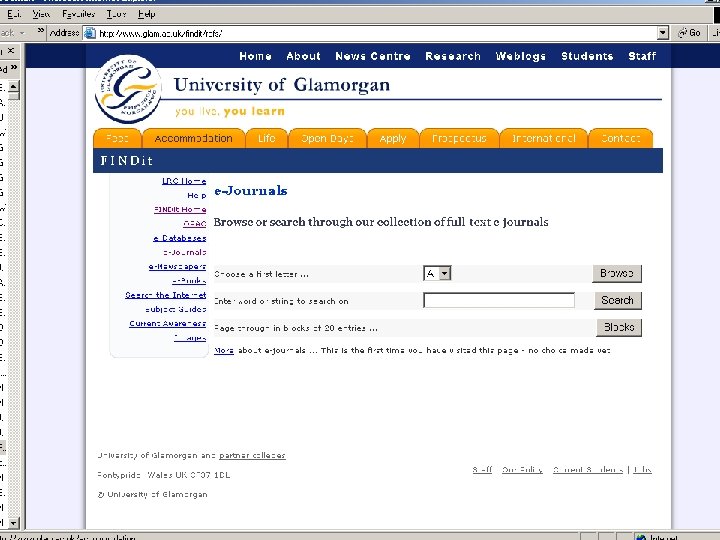
Task: Open the address bar history dropdown
Action: 663,33
